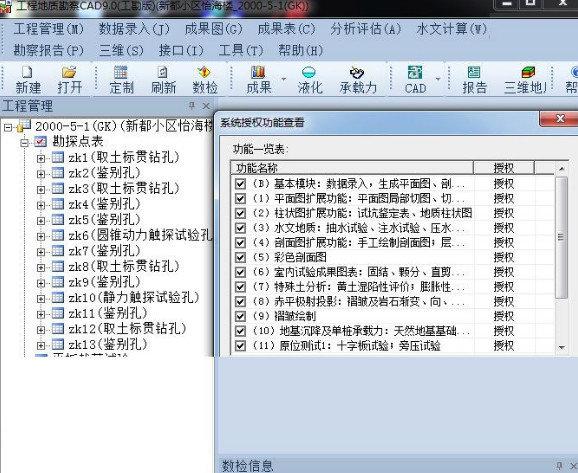The width and height of the screenshot is (578, 473).
Task: Click the function list vertical scrollbar
Action: point(561,258)
